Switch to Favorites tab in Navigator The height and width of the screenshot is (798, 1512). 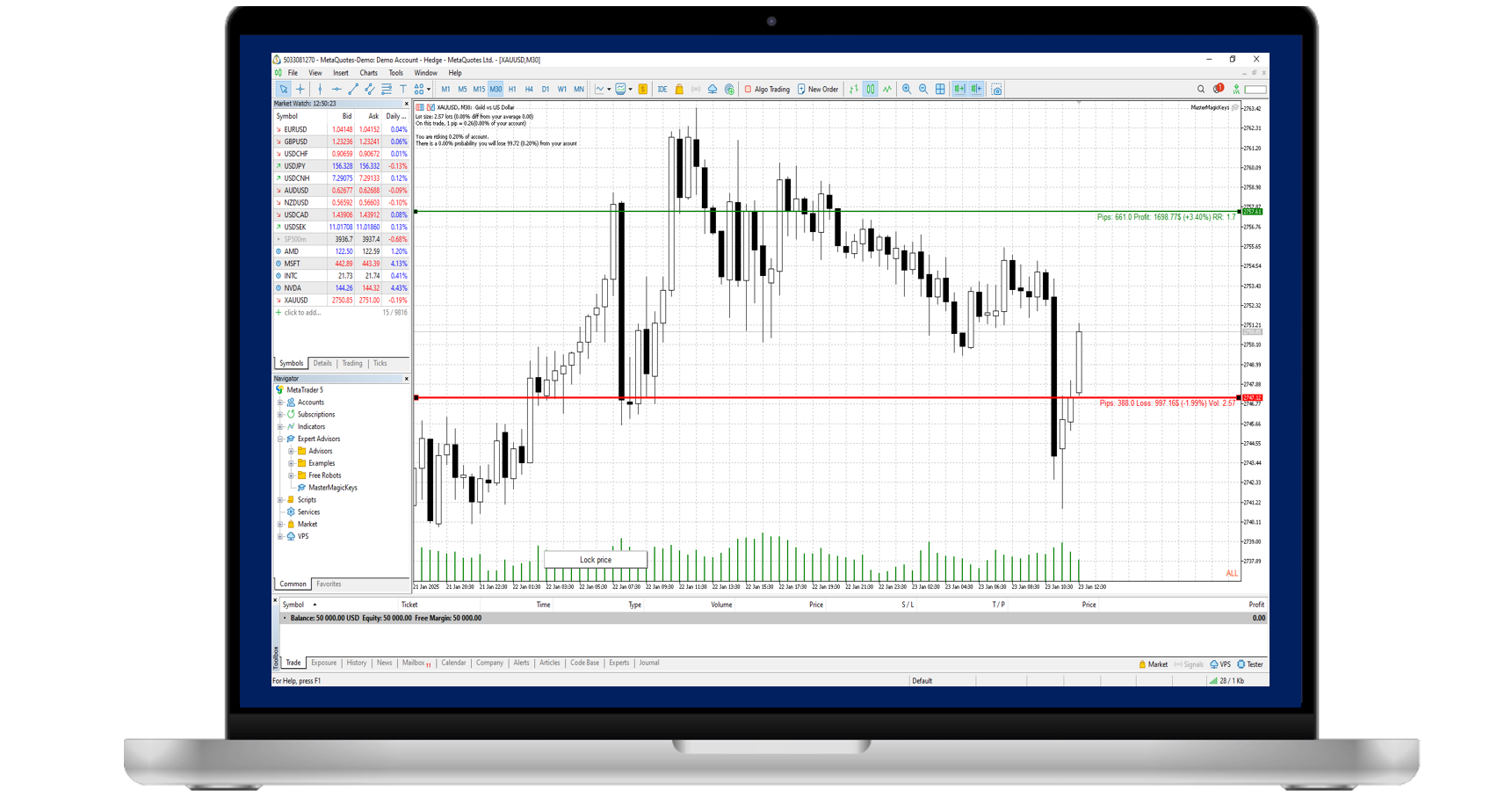(x=329, y=584)
